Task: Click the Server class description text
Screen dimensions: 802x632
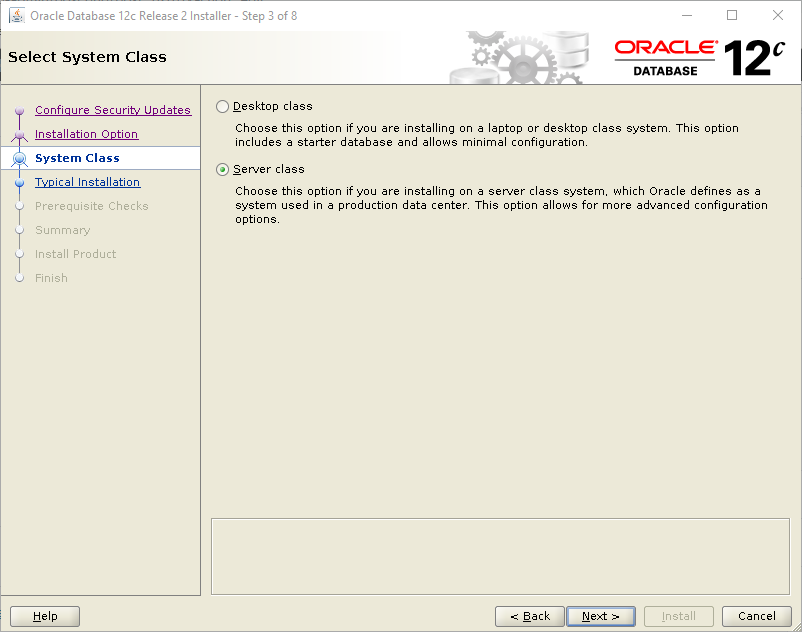Action: point(501,205)
